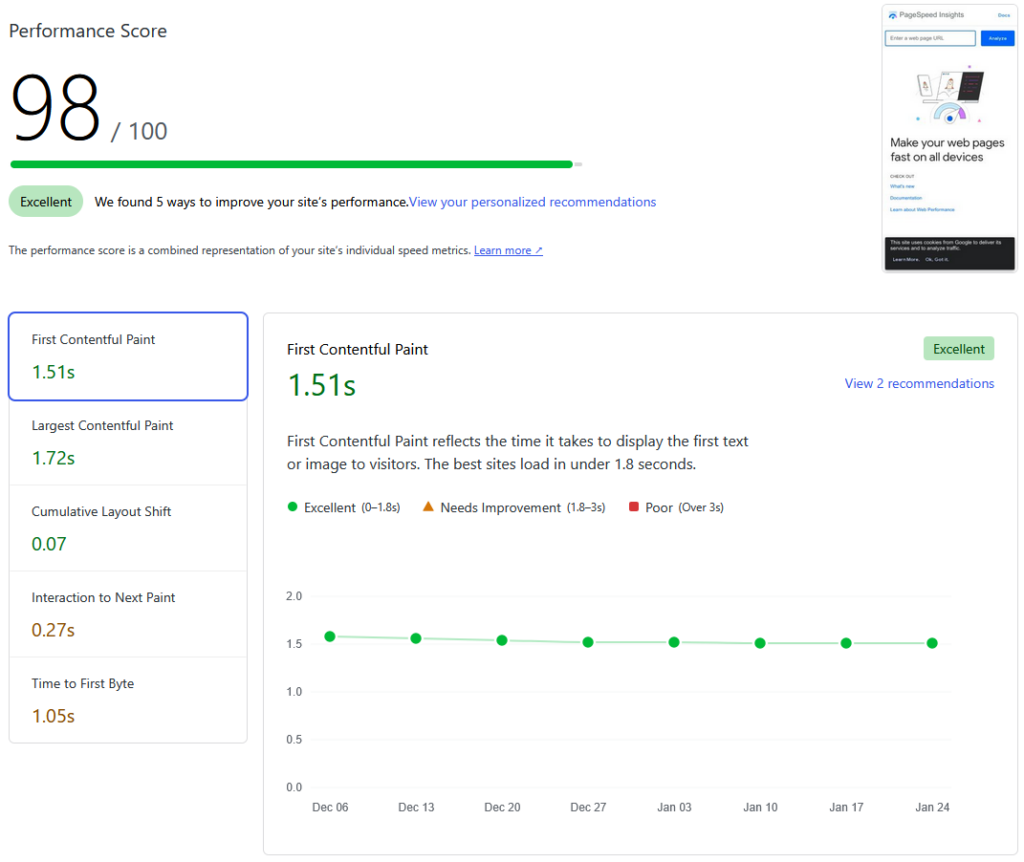The height and width of the screenshot is (862, 1024).
Task: Click the Excellent badge under the score
Action: pos(46,202)
